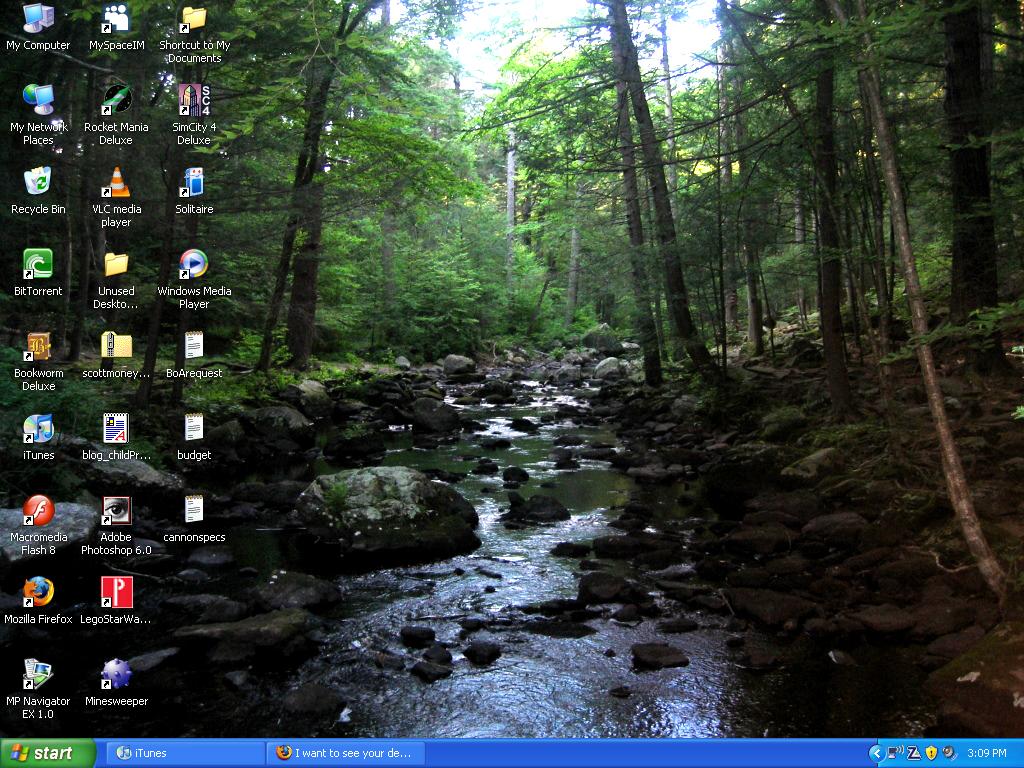
Task: Select the BitTorrent desktop icon
Action: [x=38, y=265]
